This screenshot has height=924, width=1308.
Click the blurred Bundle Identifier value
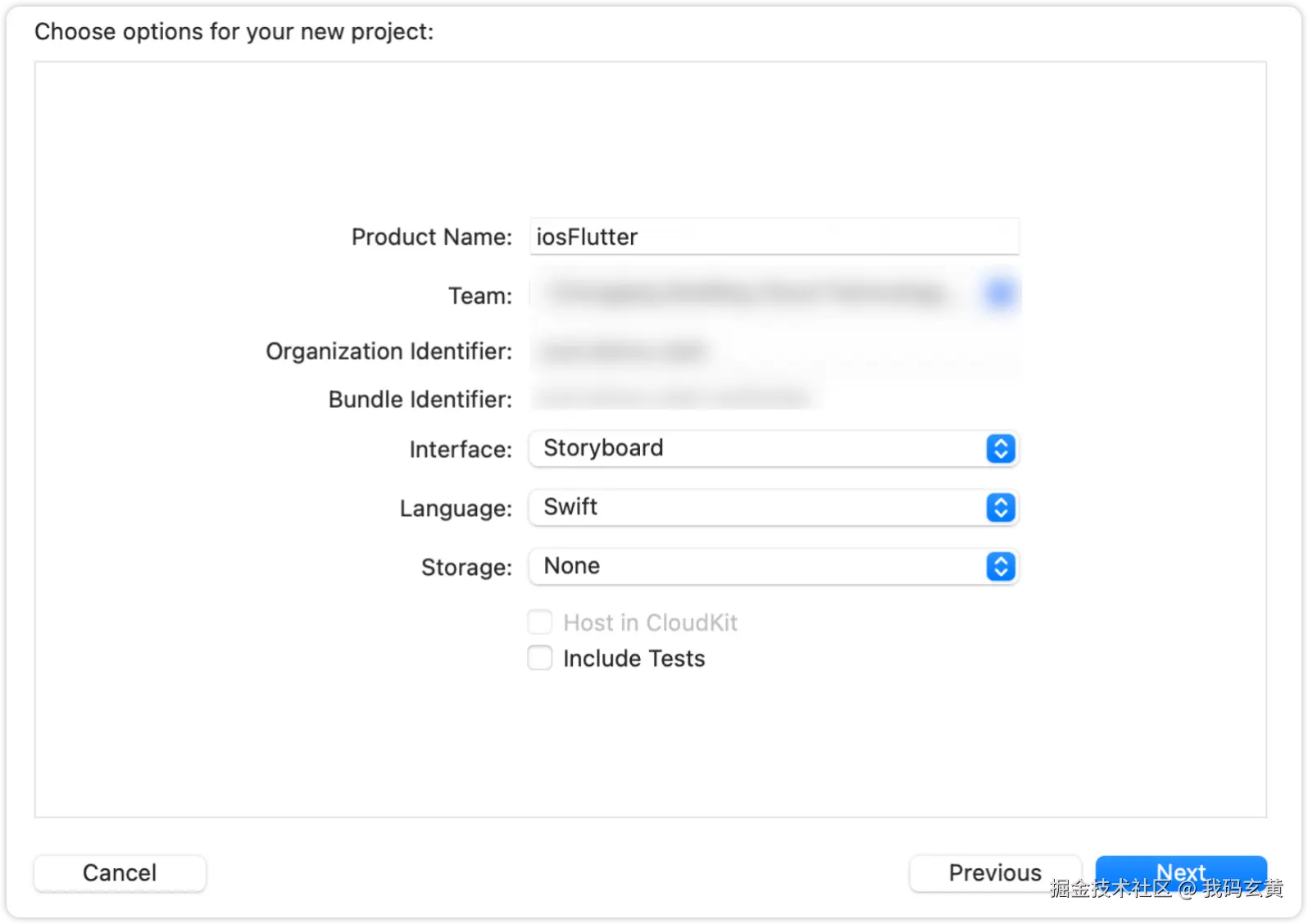point(672,399)
